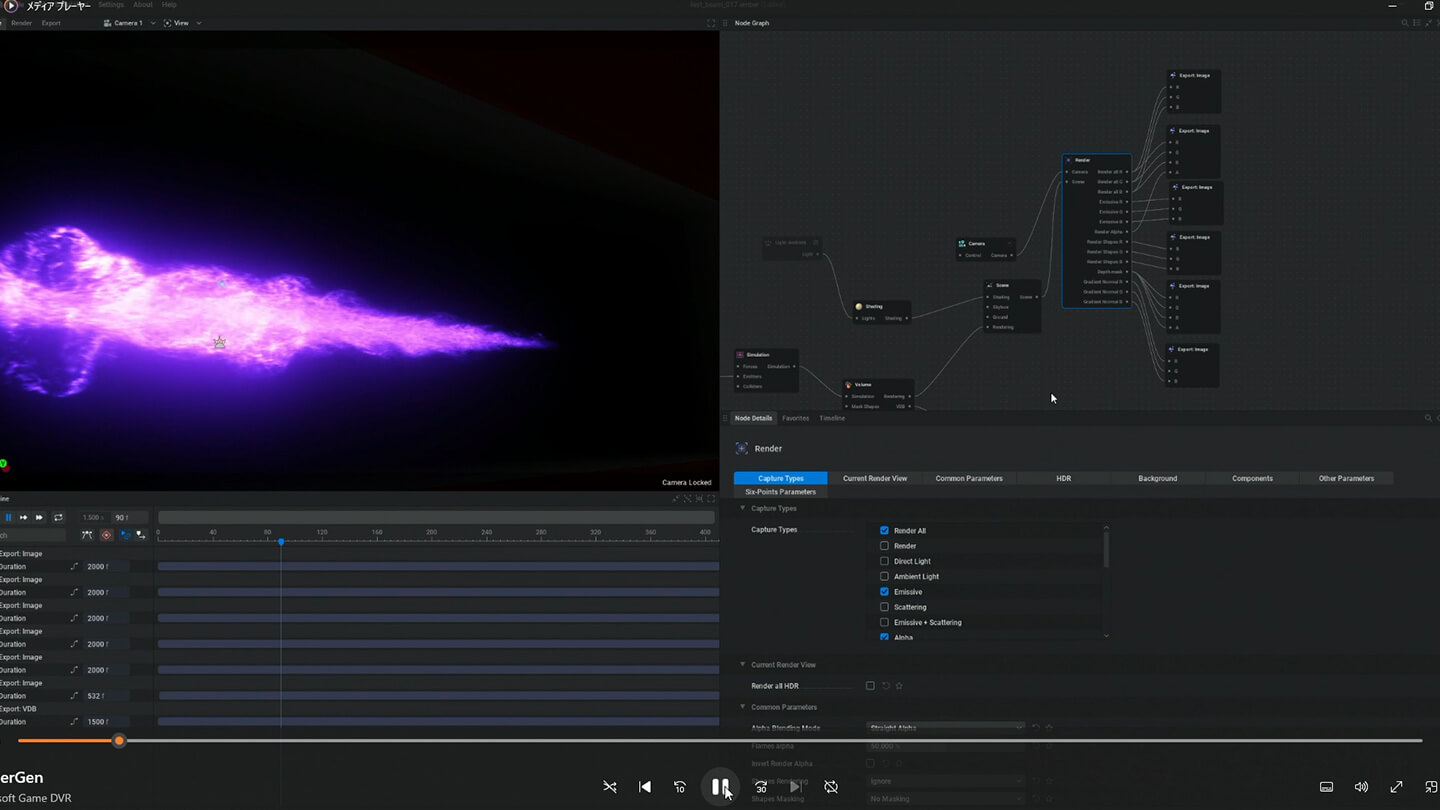Enable Ambient Light capture type
This screenshot has width=1440, height=810.
[884, 576]
